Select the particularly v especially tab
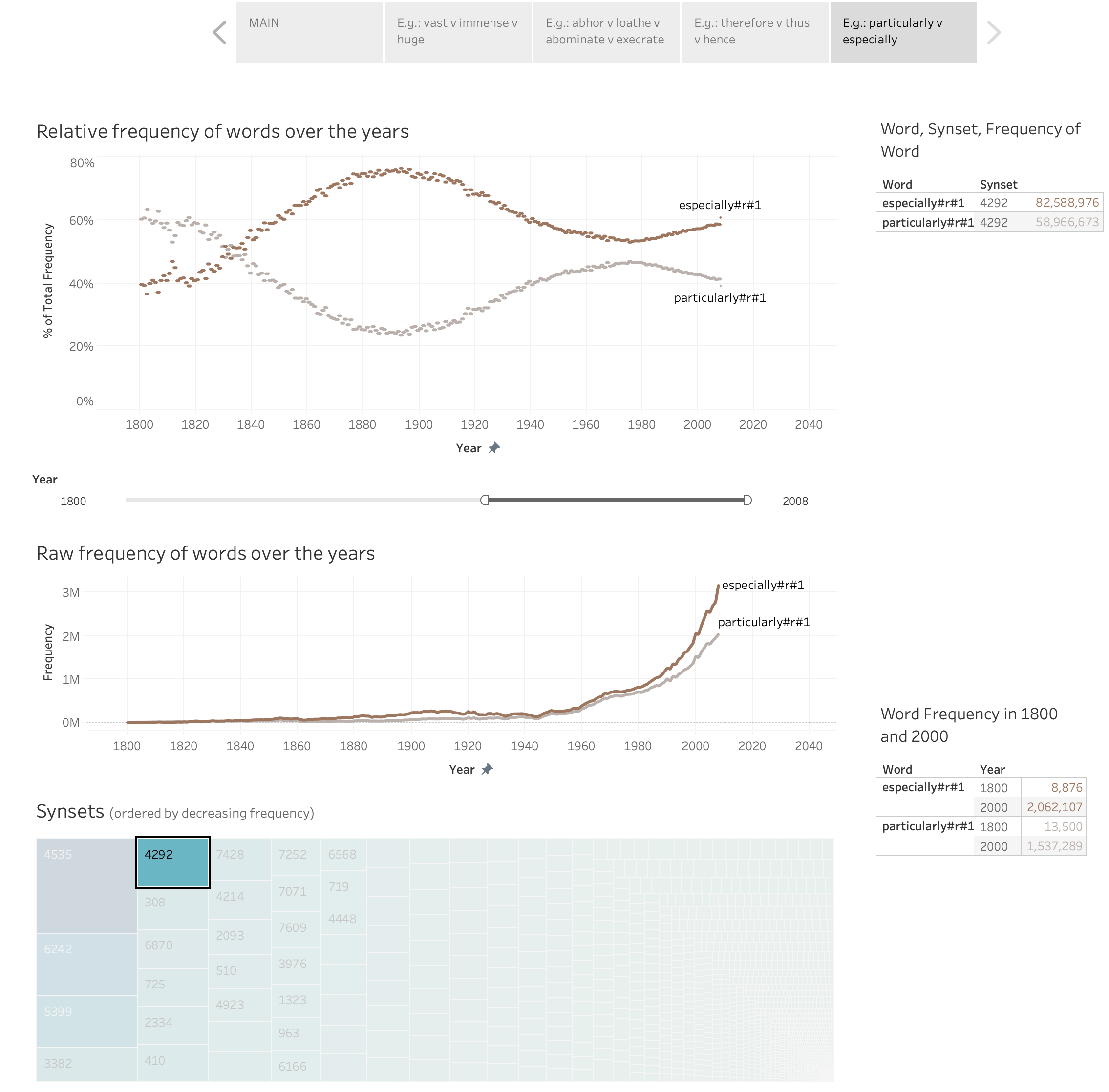The height and width of the screenshot is (1092, 1109). (x=904, y=33)
